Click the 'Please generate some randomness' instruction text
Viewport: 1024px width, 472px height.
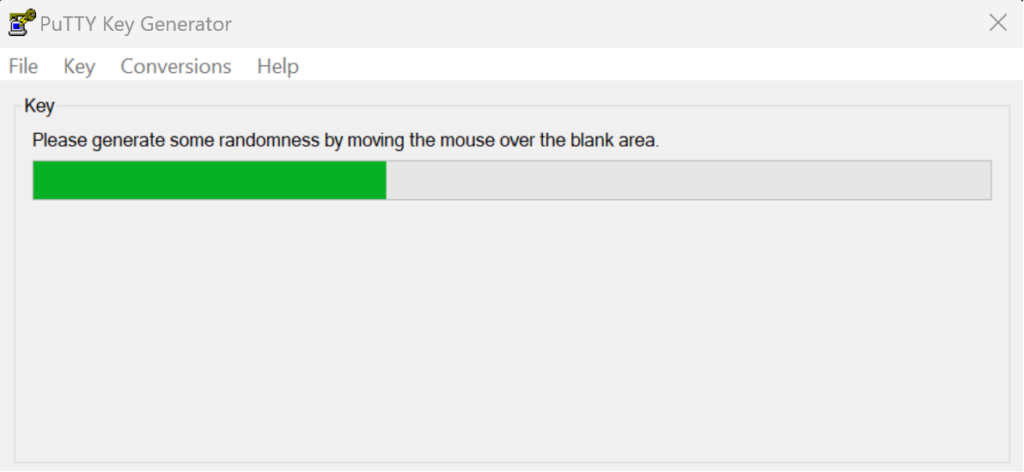click(x=345, y=140)
